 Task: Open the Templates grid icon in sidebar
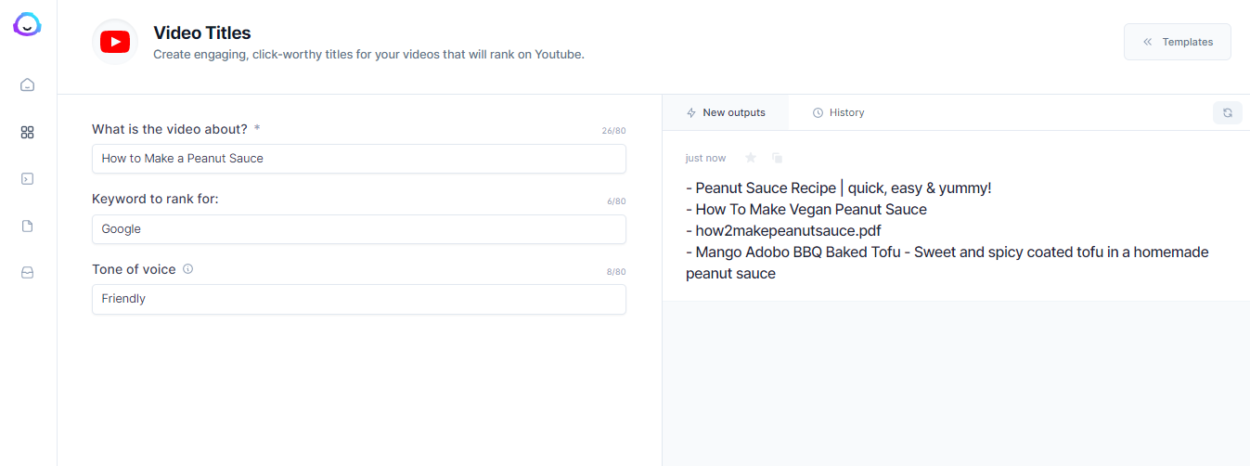(28, 132)
